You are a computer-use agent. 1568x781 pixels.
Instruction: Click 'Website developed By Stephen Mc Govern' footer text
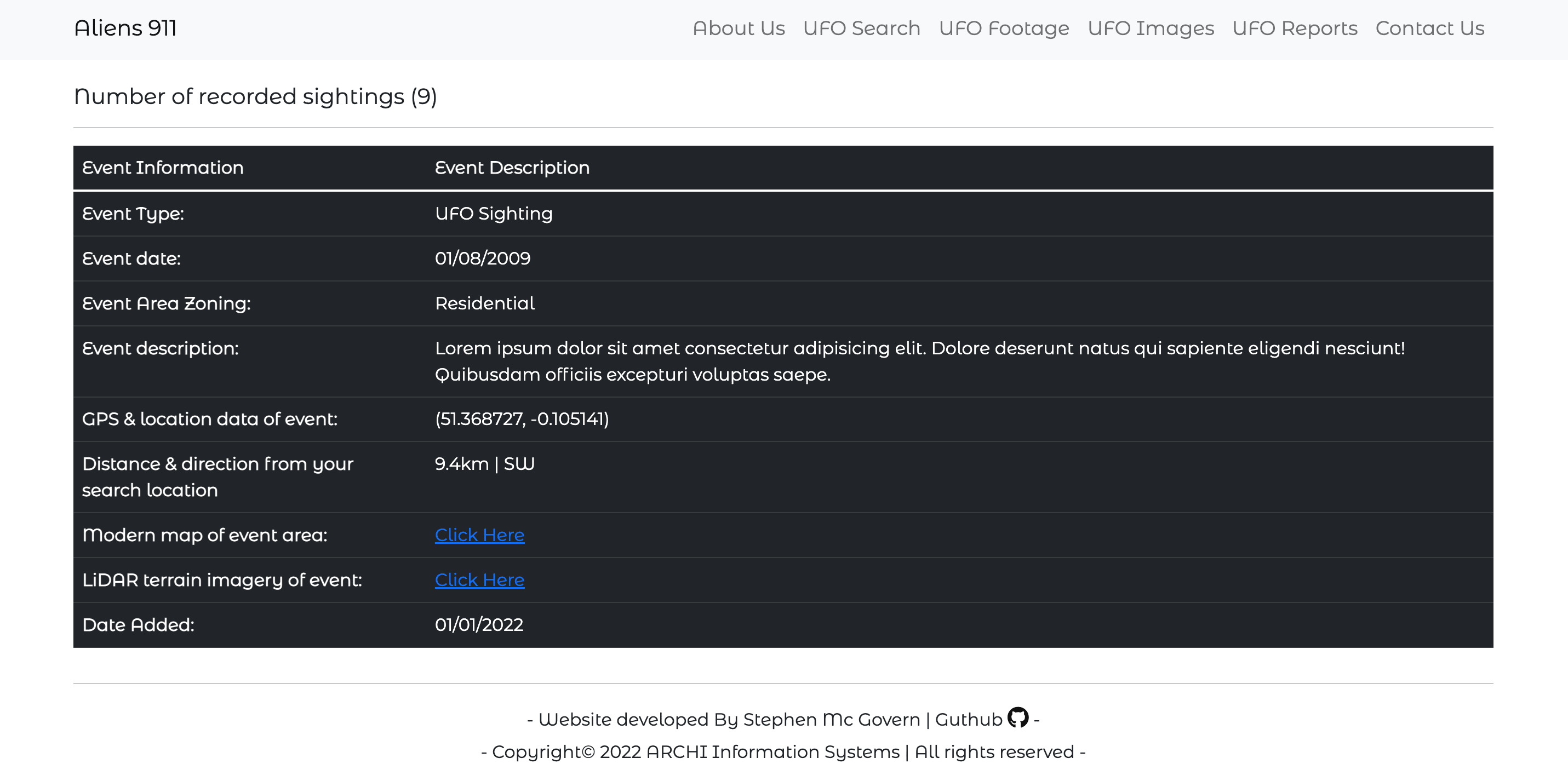(x=729, y=720)
